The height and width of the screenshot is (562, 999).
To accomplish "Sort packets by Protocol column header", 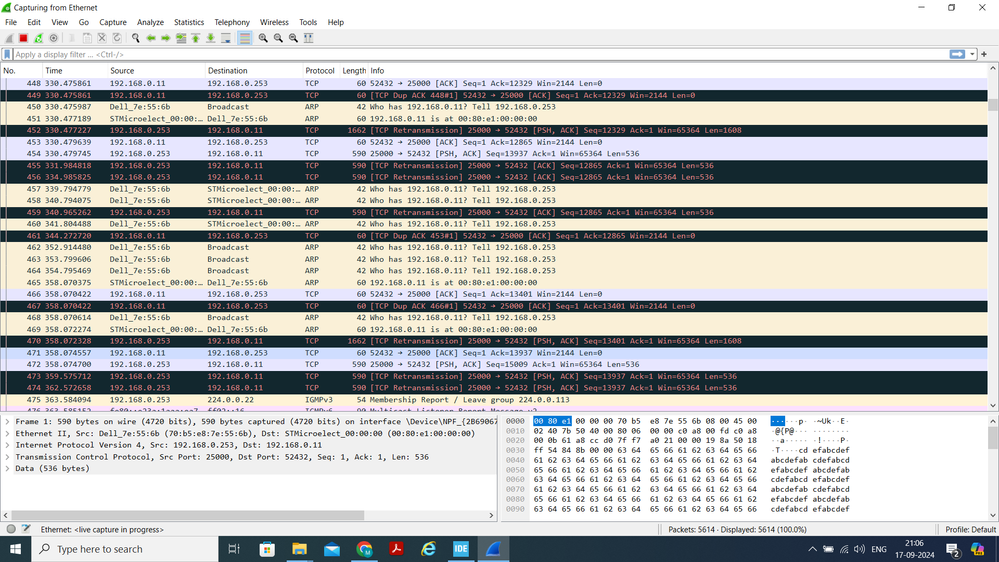I will 320,71.
